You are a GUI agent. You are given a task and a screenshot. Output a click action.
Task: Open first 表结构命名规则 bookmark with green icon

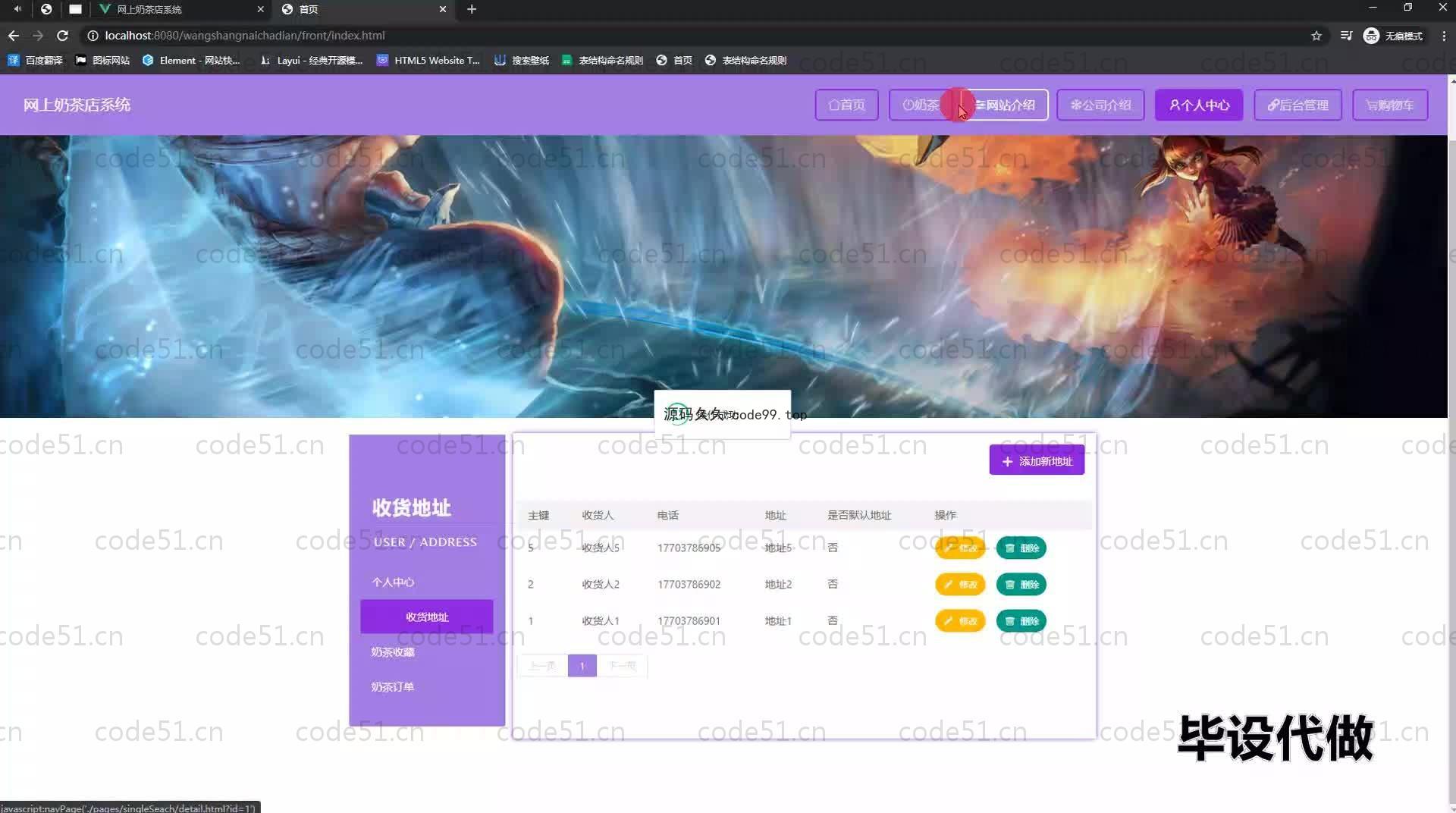click(x=602, y=60)
